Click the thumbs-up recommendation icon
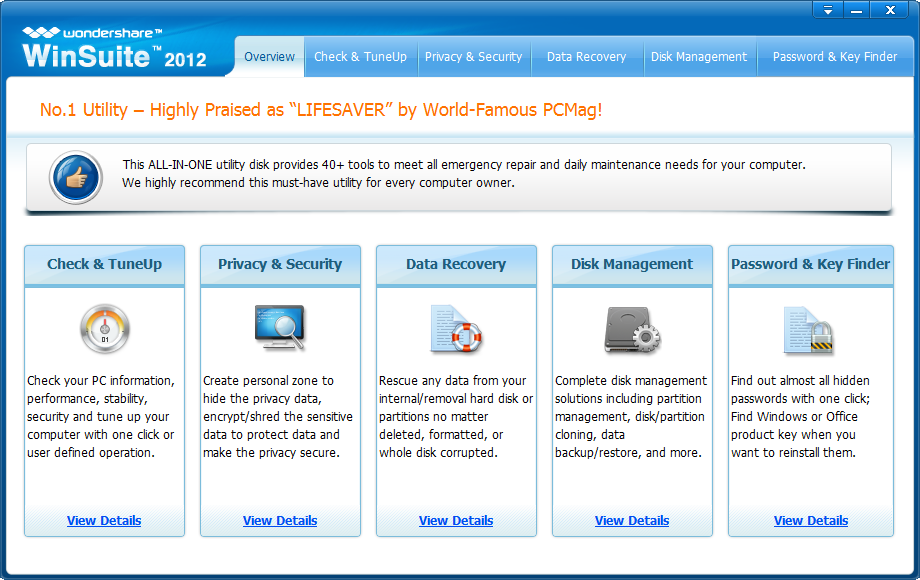The width and height of the screenshot is (920, 580). [x=76, y=177]
